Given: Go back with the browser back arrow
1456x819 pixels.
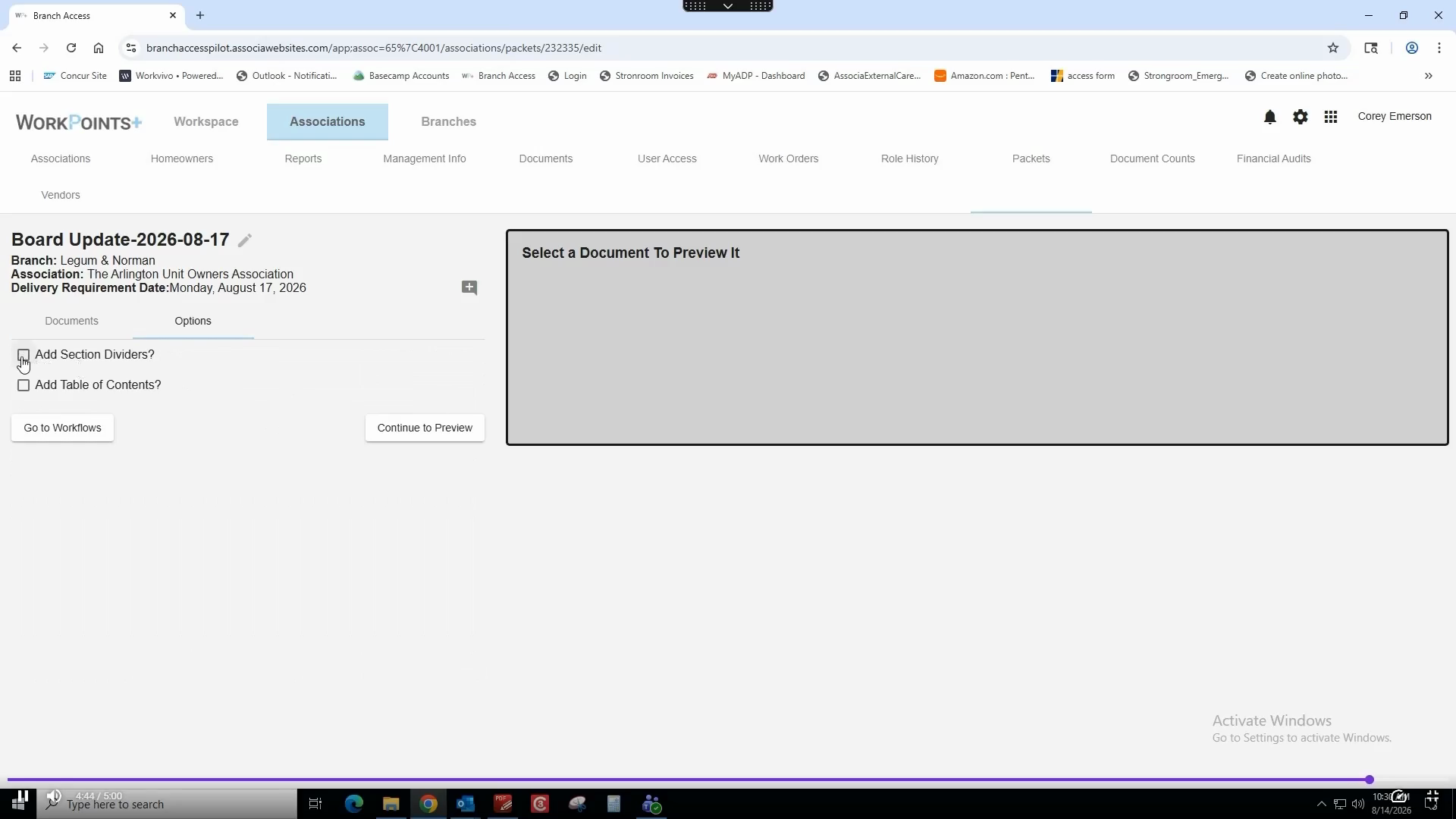Looking at the screenshot, I should click(17, 48).
